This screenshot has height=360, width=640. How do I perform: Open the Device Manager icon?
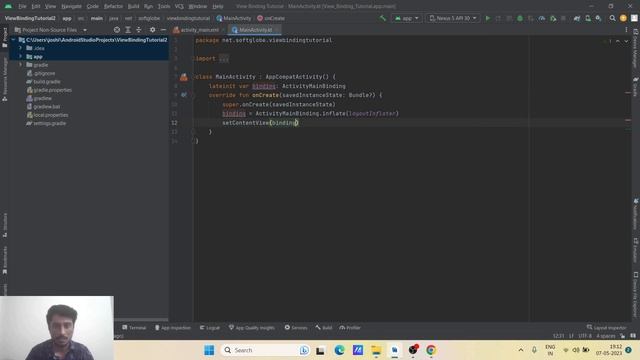tap(588, 18)
